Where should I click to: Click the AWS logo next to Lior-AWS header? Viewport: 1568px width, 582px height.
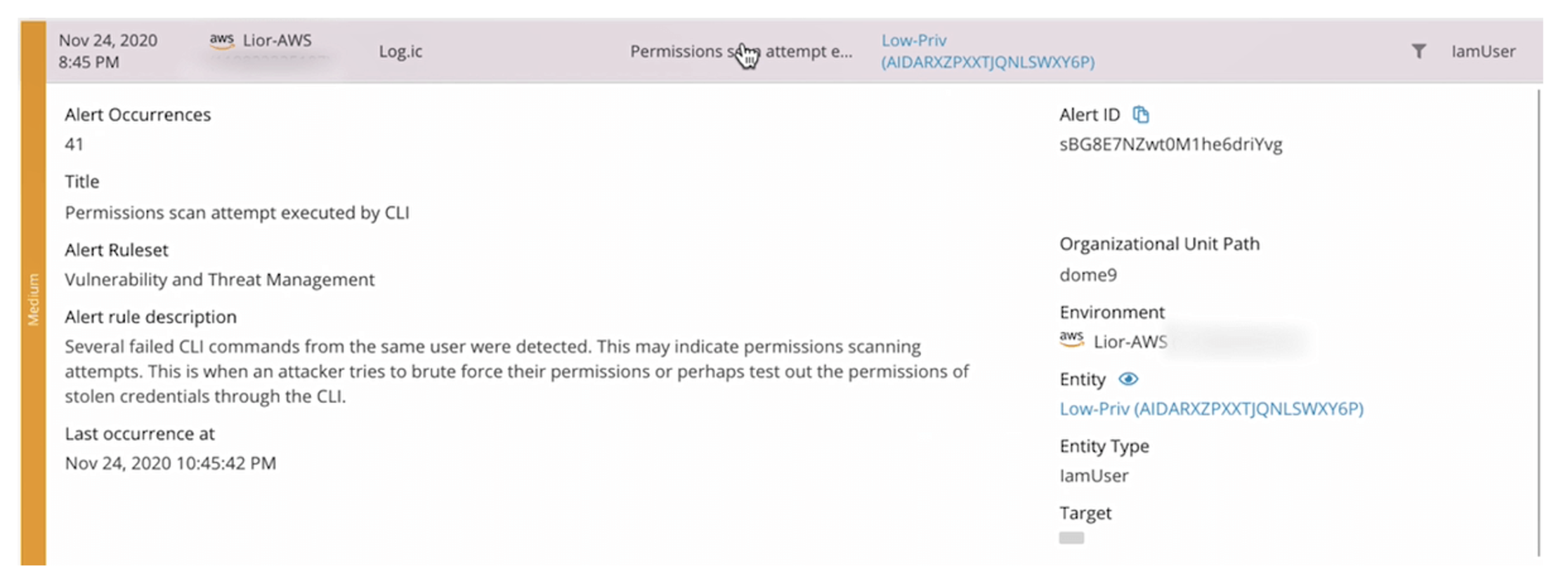pos(222,41)
